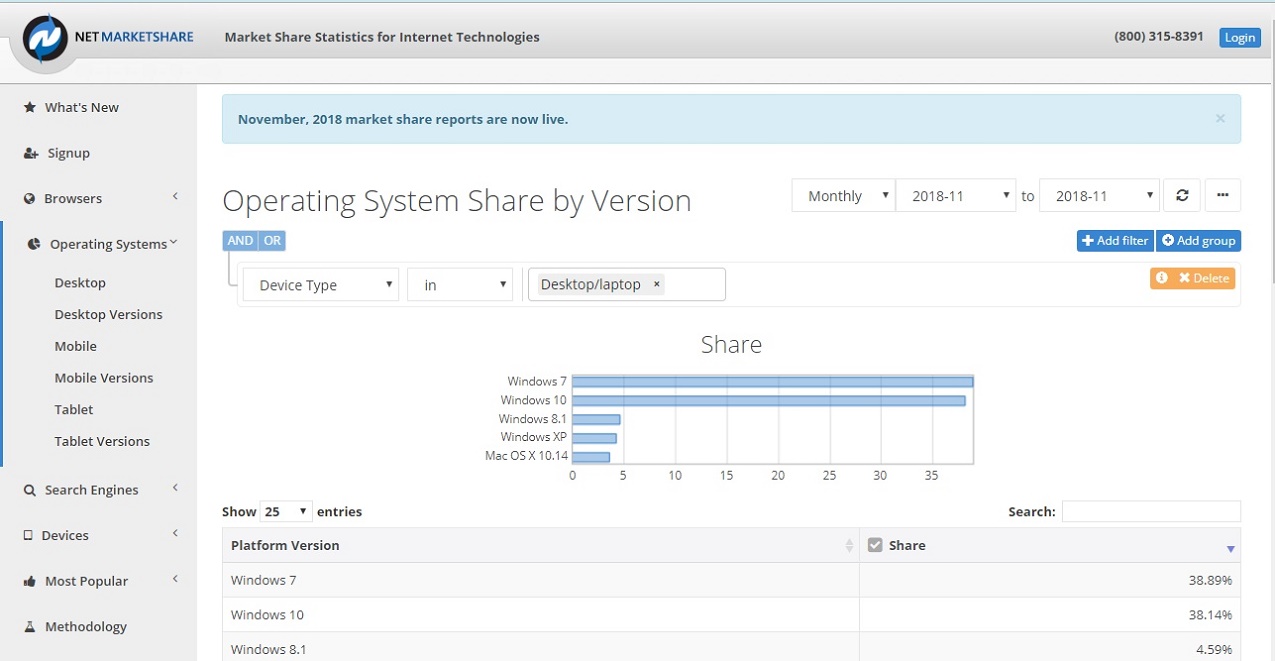Image resolution: width=1275 pixels, height=661 pixels.
Task: Open Signup in sidebar
Action: [69, 153]
